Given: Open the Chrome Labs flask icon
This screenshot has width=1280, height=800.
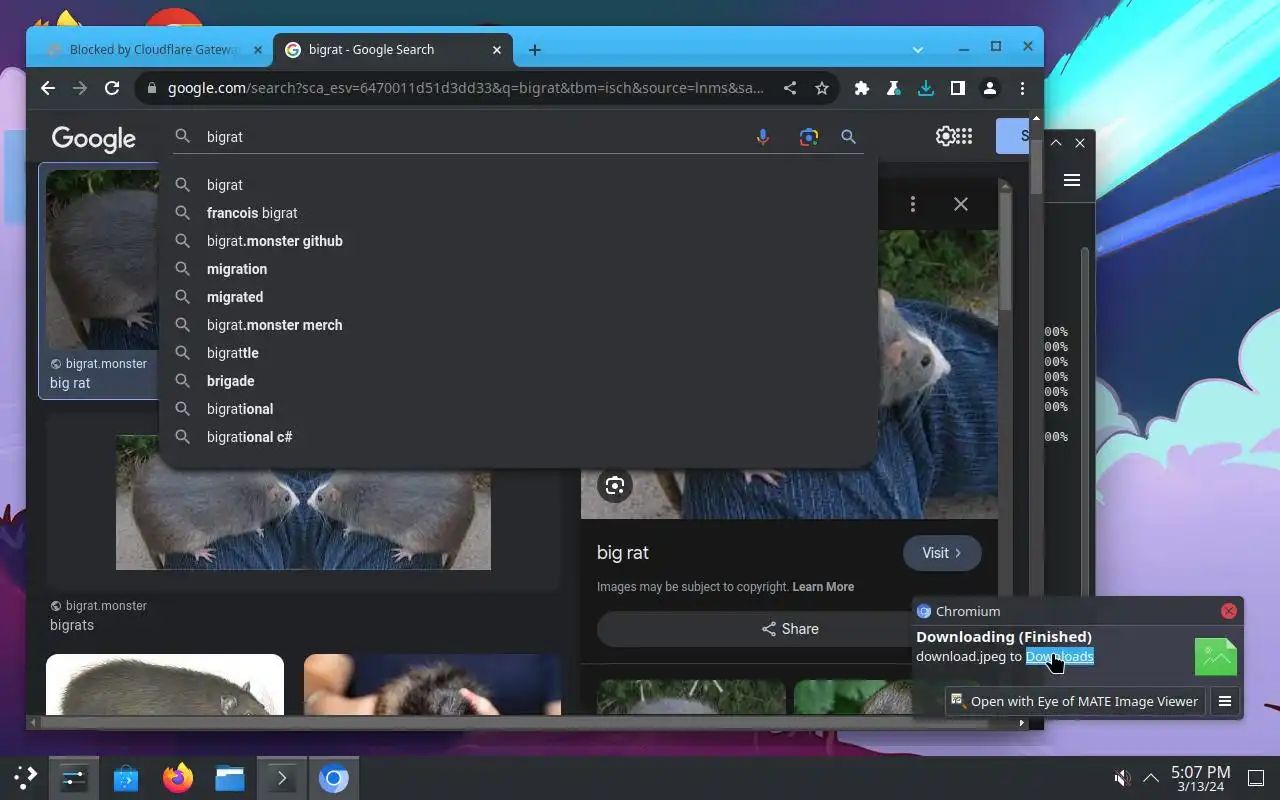Looking at the screenshot, I should tap(894, 88).
